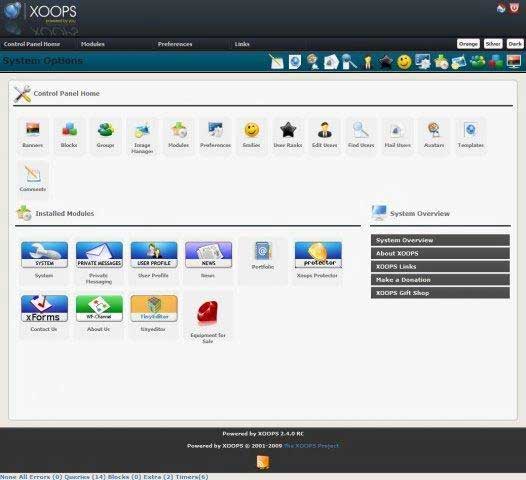This screenshot has height=480, width=526.
Task: Click the Errors (0) debug link
Action: click(46, 477)
